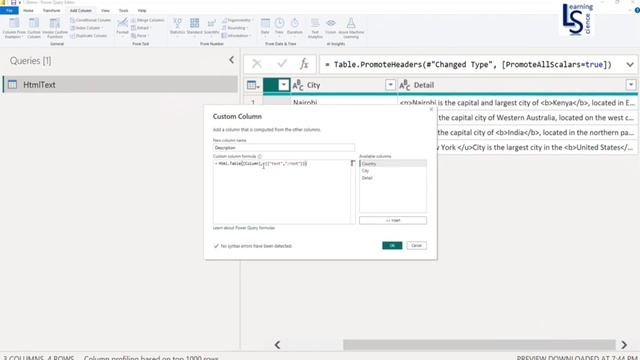The image size is (640, 360).
Task: Add a Conditional Column from ribbon
Action: 90,20
